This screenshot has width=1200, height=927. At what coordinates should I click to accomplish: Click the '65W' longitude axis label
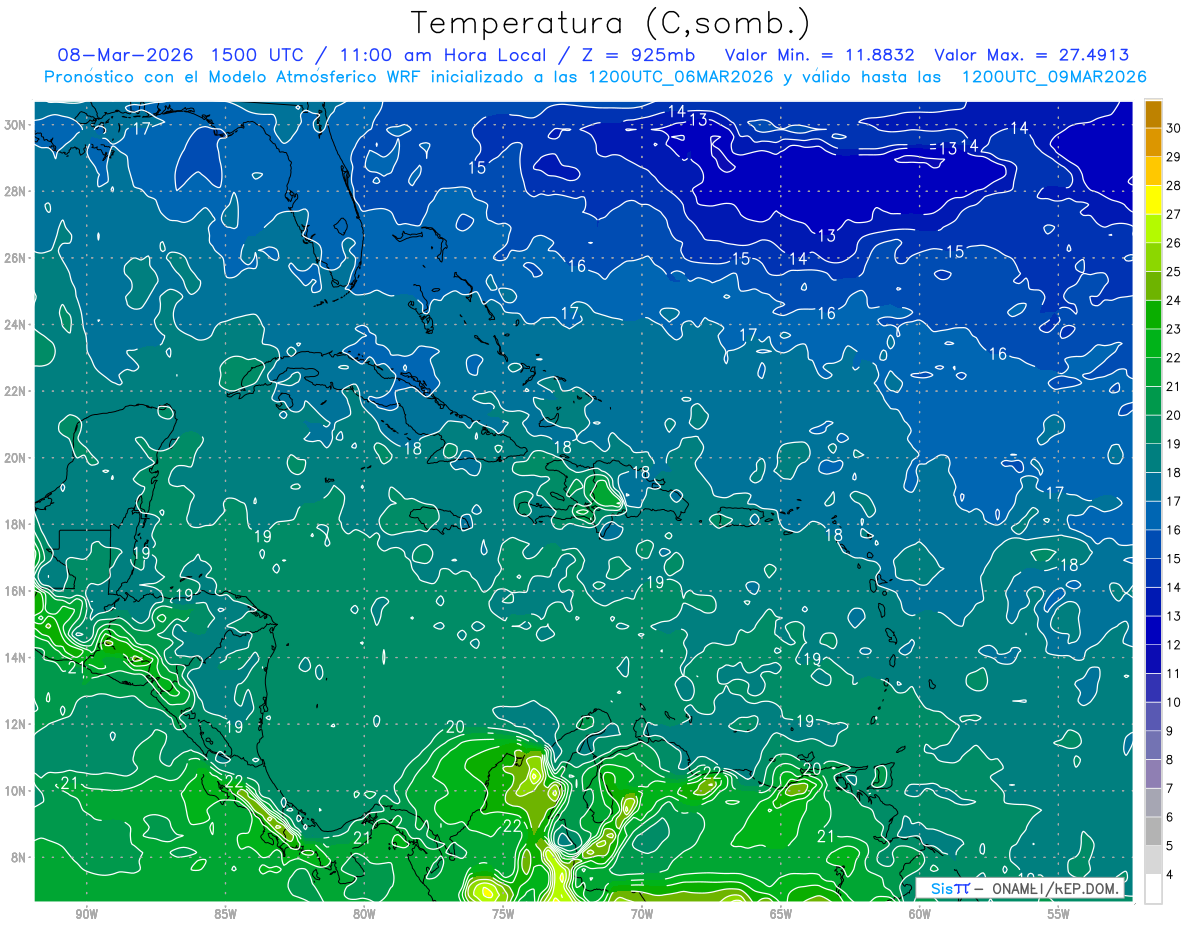[x=781, y=914]
